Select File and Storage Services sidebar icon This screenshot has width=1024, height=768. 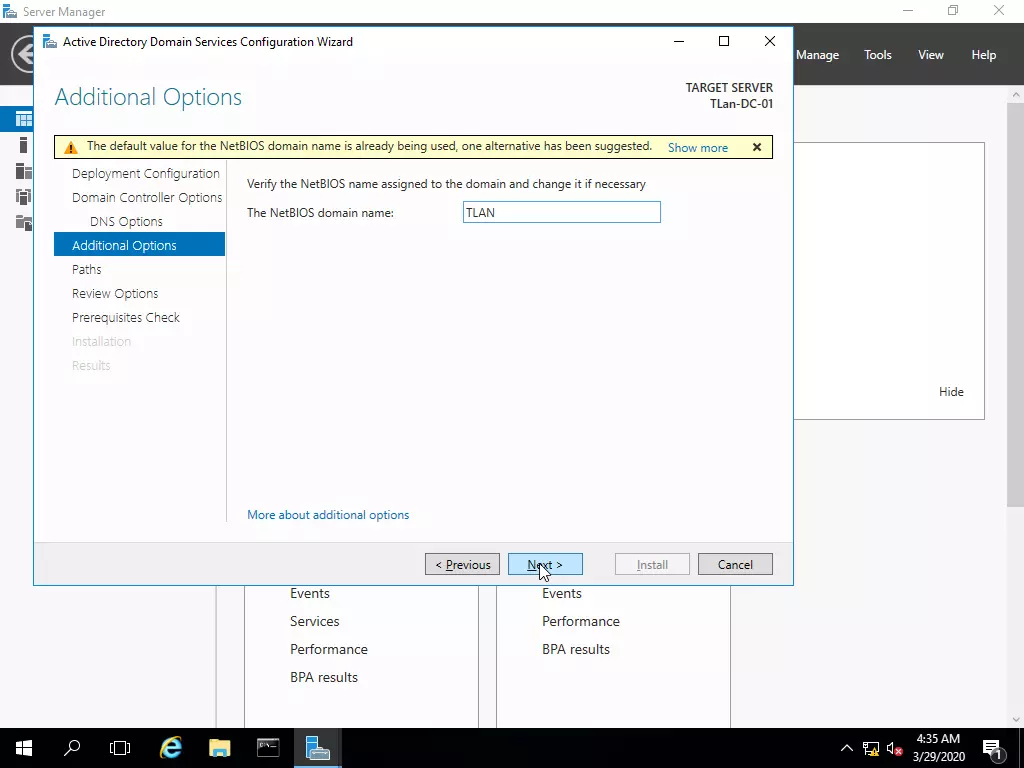pyautogui.click(x=24, y=223)
